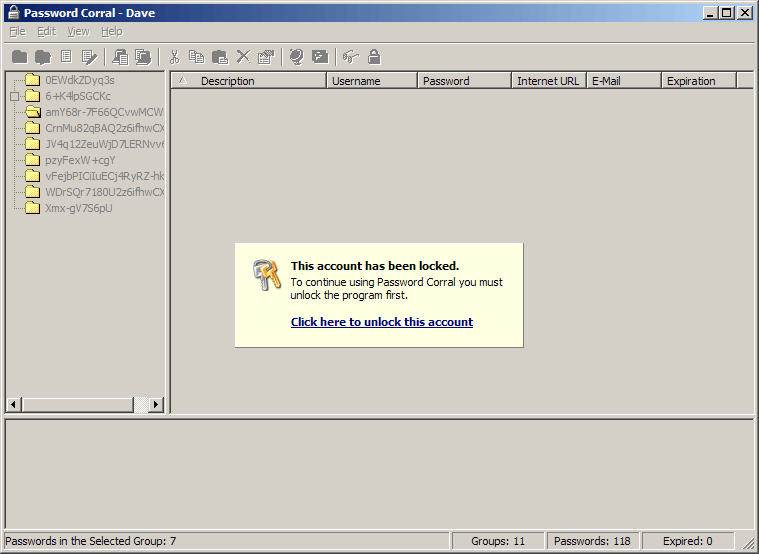759x554 pixels.
Task: Sort by the Username column header
Action: click(372, 81)
